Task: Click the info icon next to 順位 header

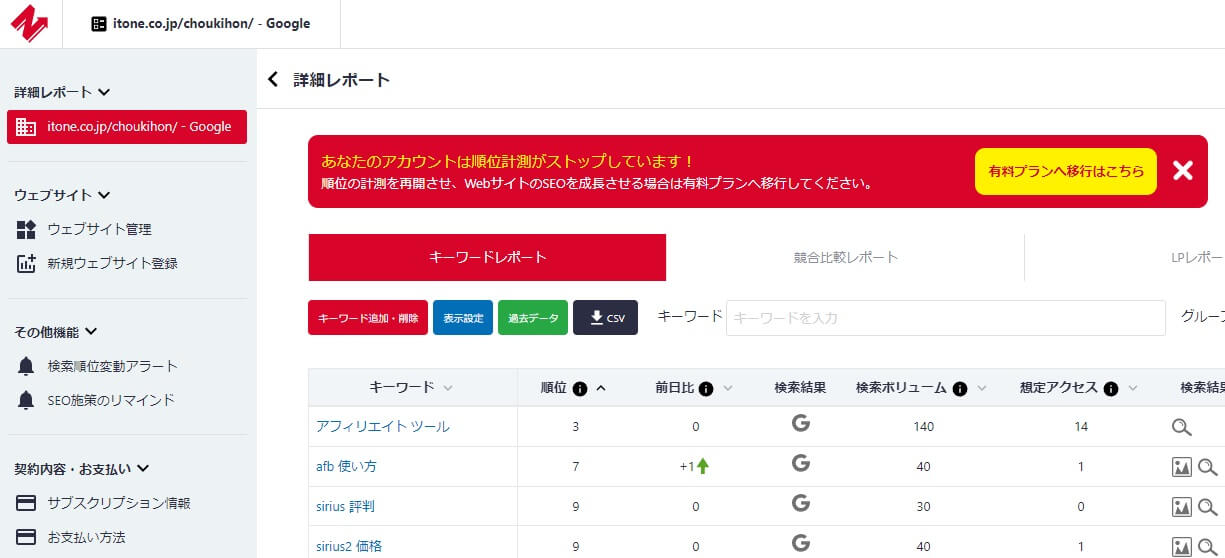Action: coord(580,388)
